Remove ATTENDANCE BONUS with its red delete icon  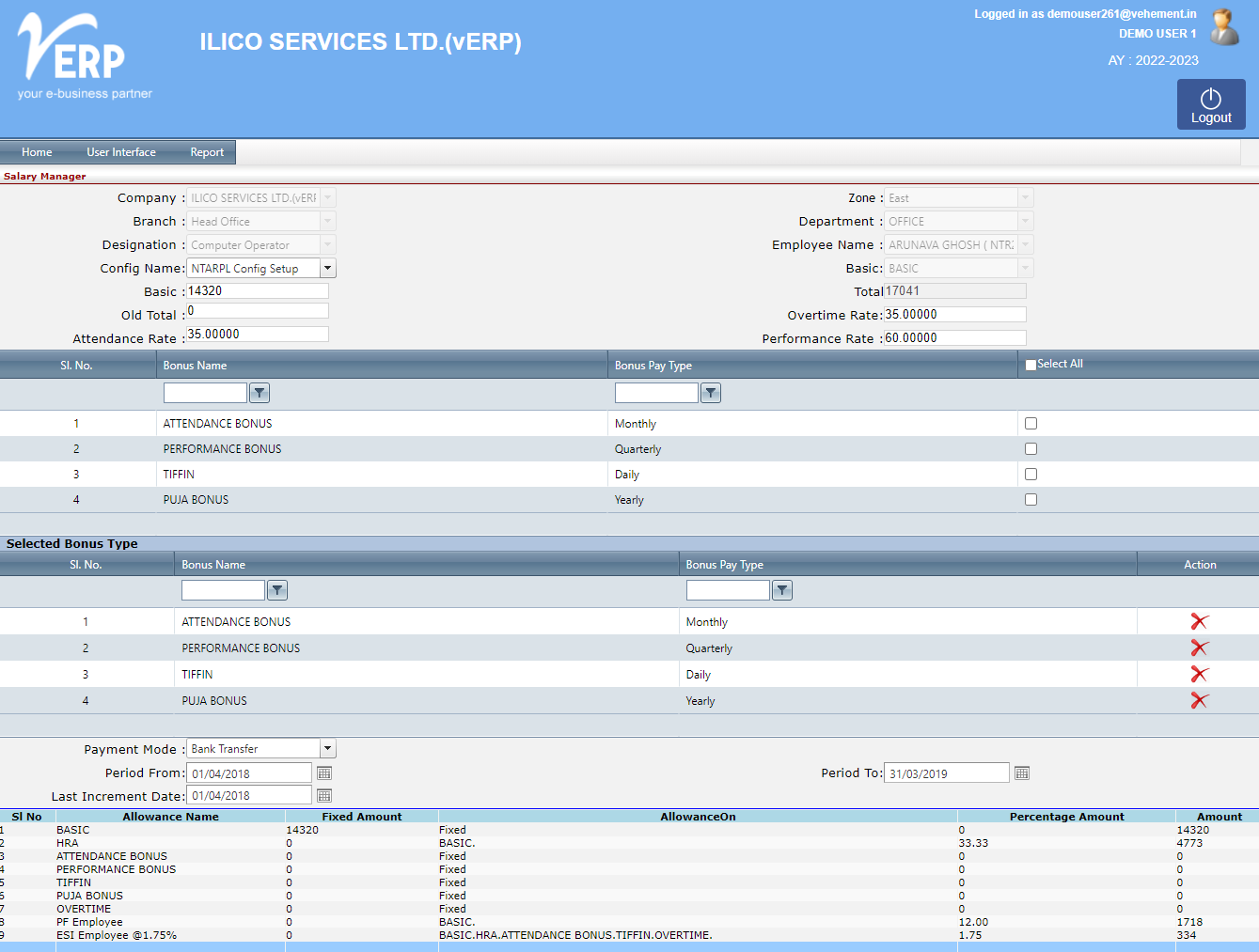pos(1200,621)
